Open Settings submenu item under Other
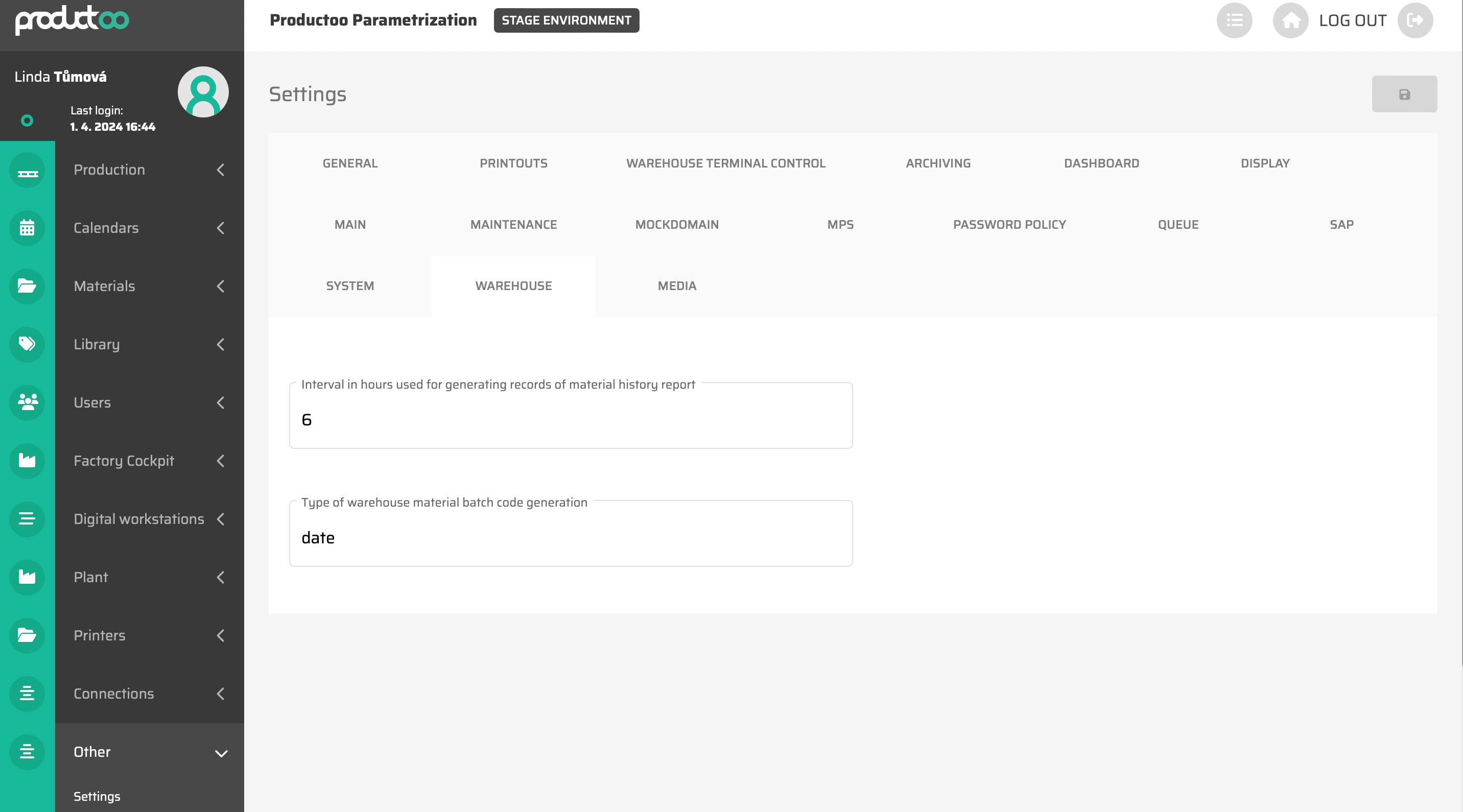1463x812 pixels. pos(97,796)
